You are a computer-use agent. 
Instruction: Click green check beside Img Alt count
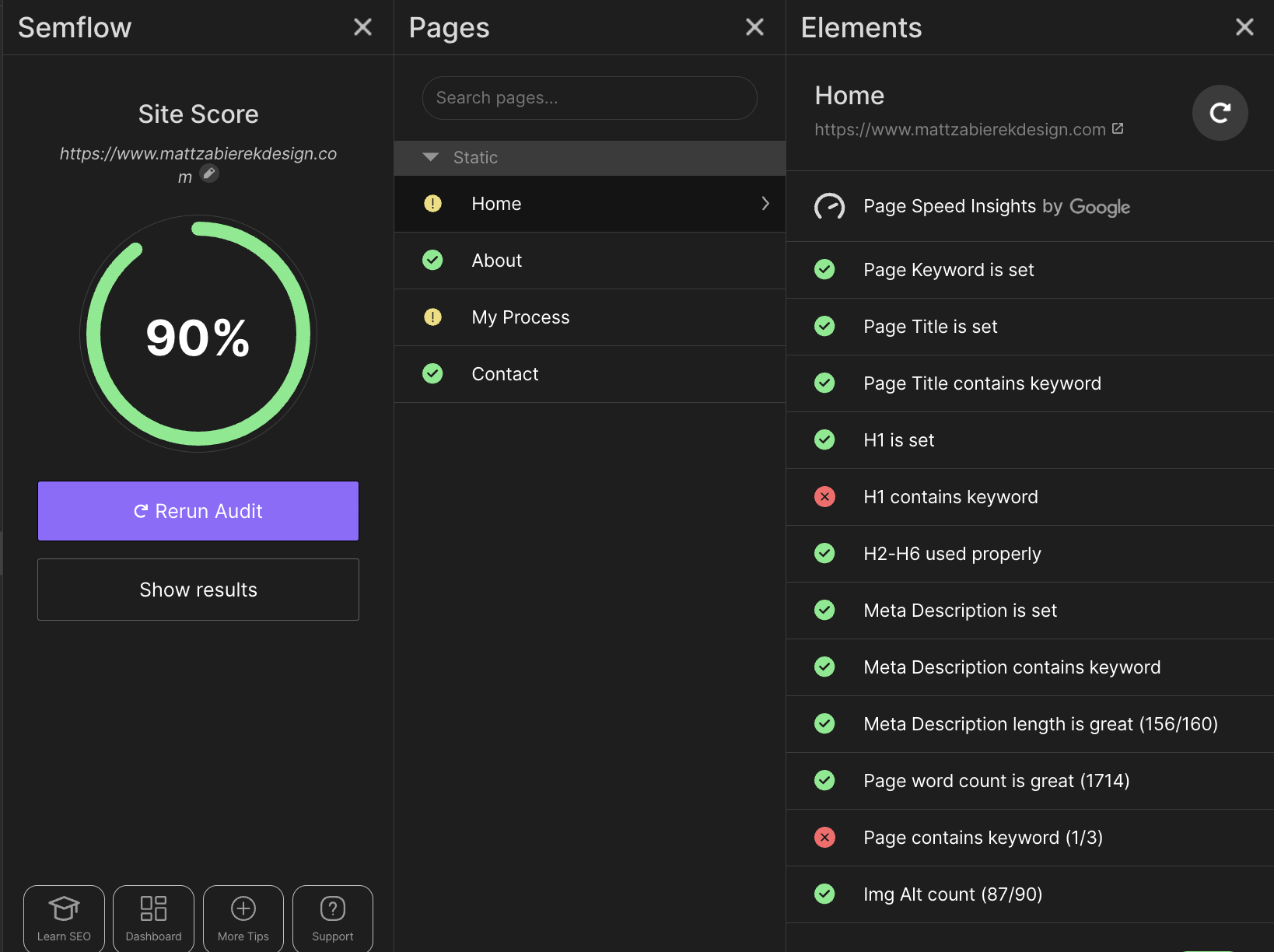click(x=824, y=894)
